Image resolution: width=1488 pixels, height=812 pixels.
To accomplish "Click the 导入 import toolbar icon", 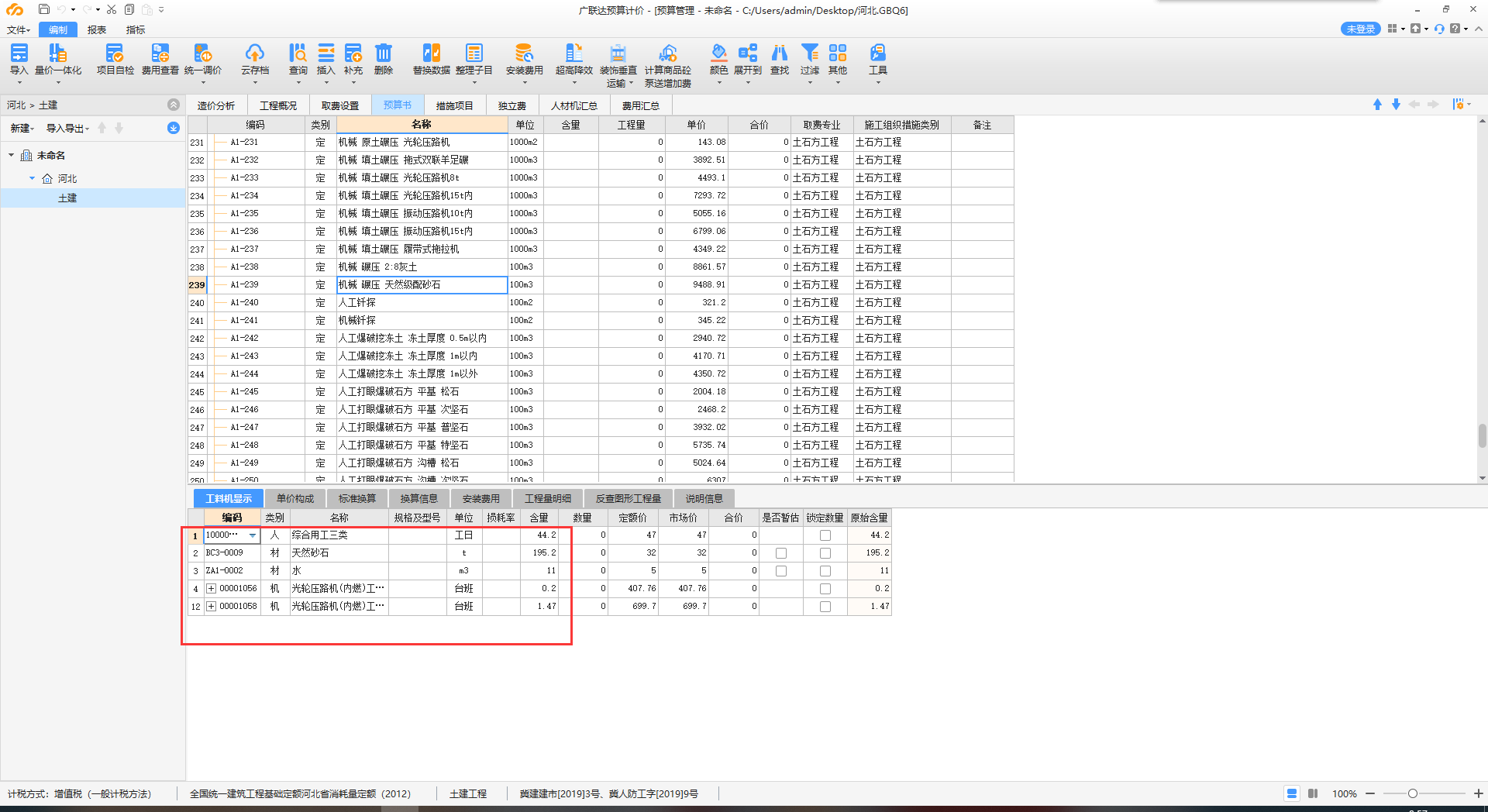I will pyautogui.click(x=19, y=60).
